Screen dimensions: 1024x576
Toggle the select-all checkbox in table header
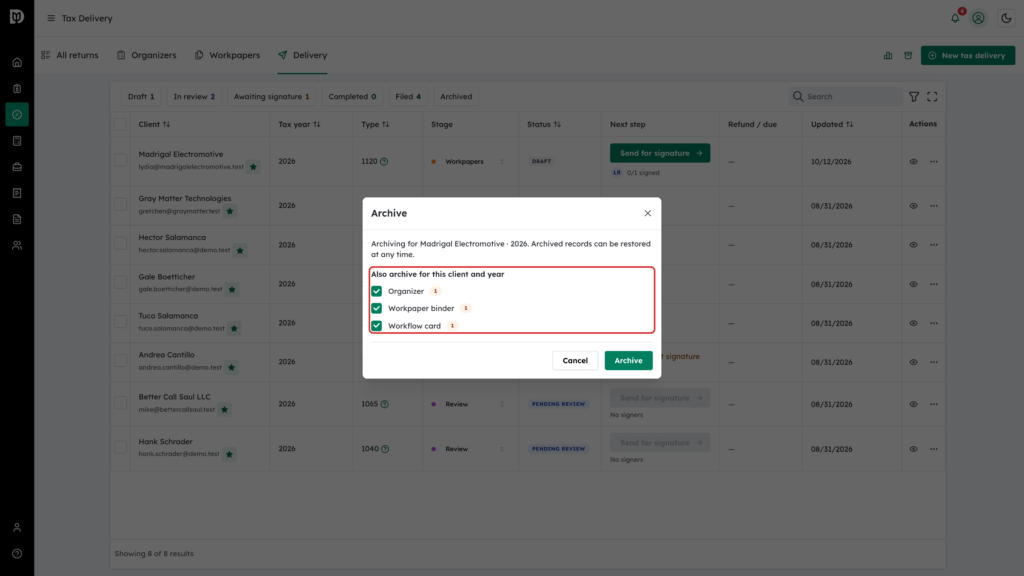click(120, 124)
